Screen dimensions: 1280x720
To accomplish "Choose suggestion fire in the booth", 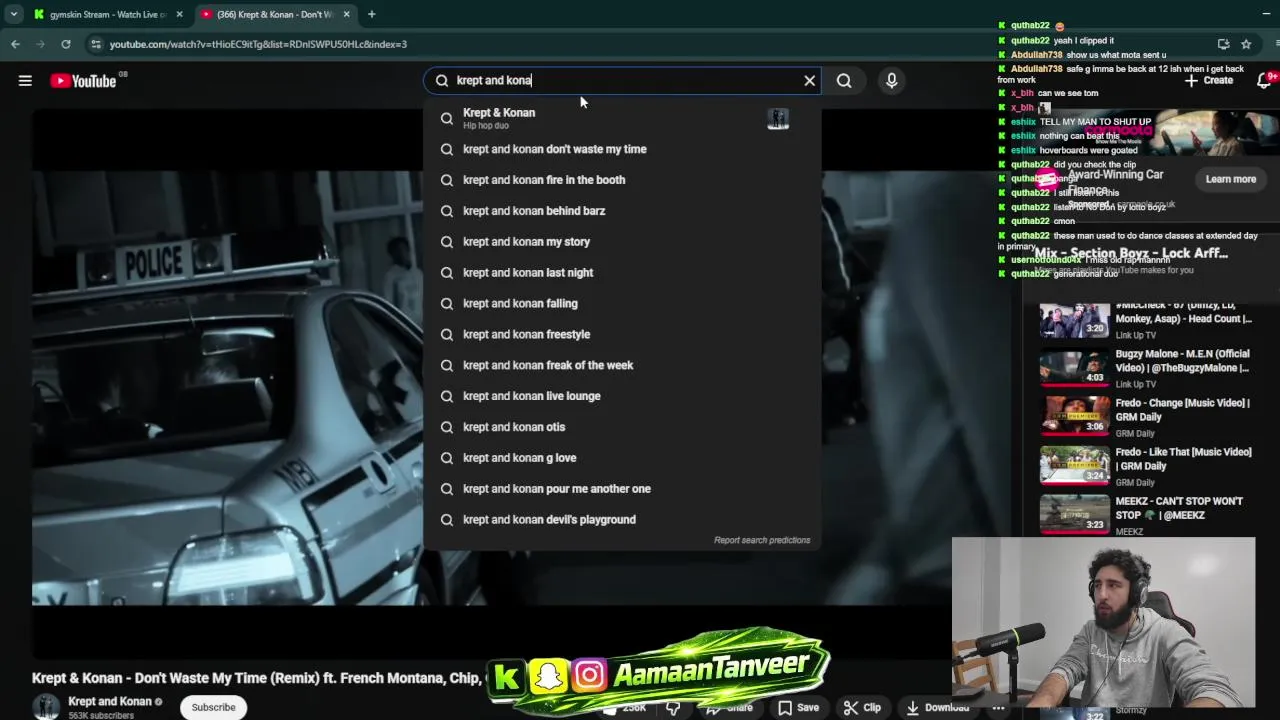I will coord(621,180).
